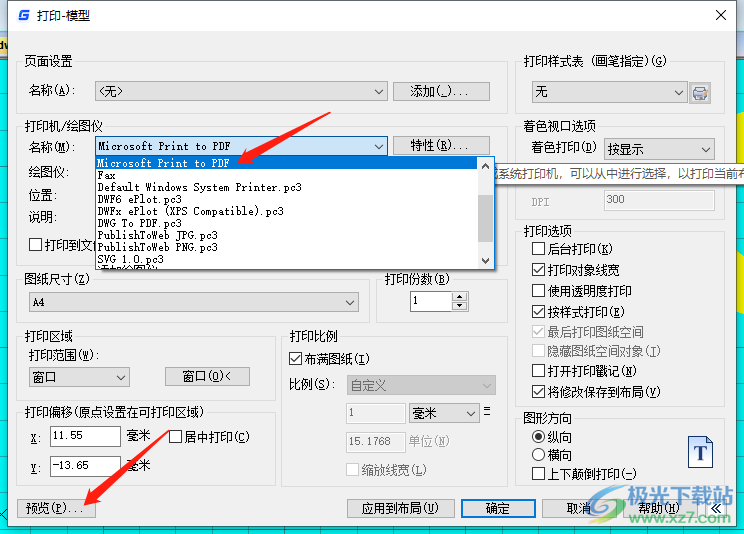The width and height of the screenshot is (744, 534).
Task: Click the collapse dialog double-chevron icon
Action: (716, 508)
